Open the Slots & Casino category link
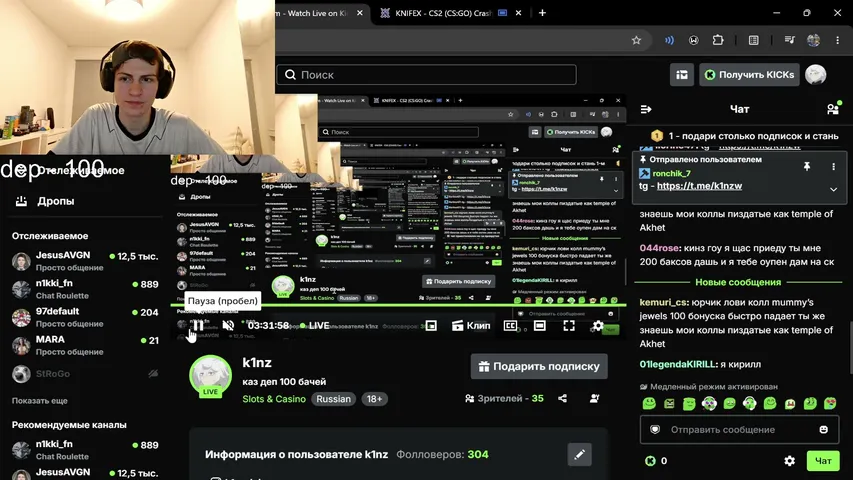This screenshot has height=480, width=853. click(274, 399)
